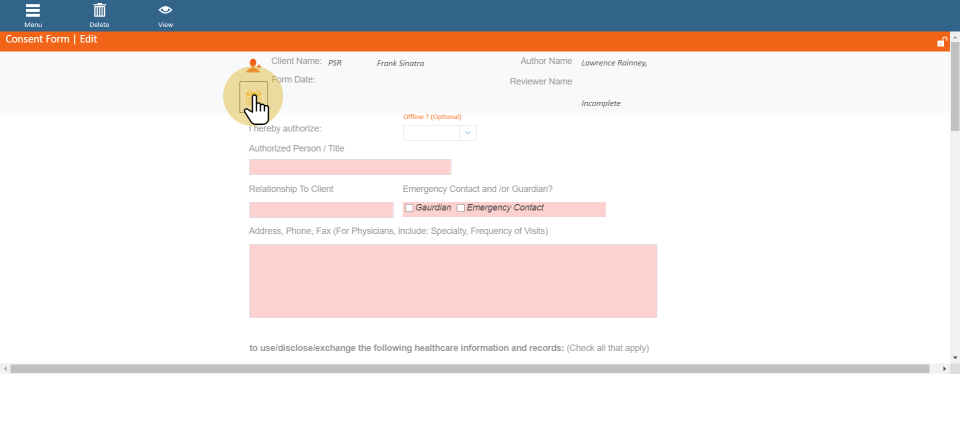Screen dimensions: 960x442
Task: Click the horizontal scrollbar left arrow
Action: point(5,369)
